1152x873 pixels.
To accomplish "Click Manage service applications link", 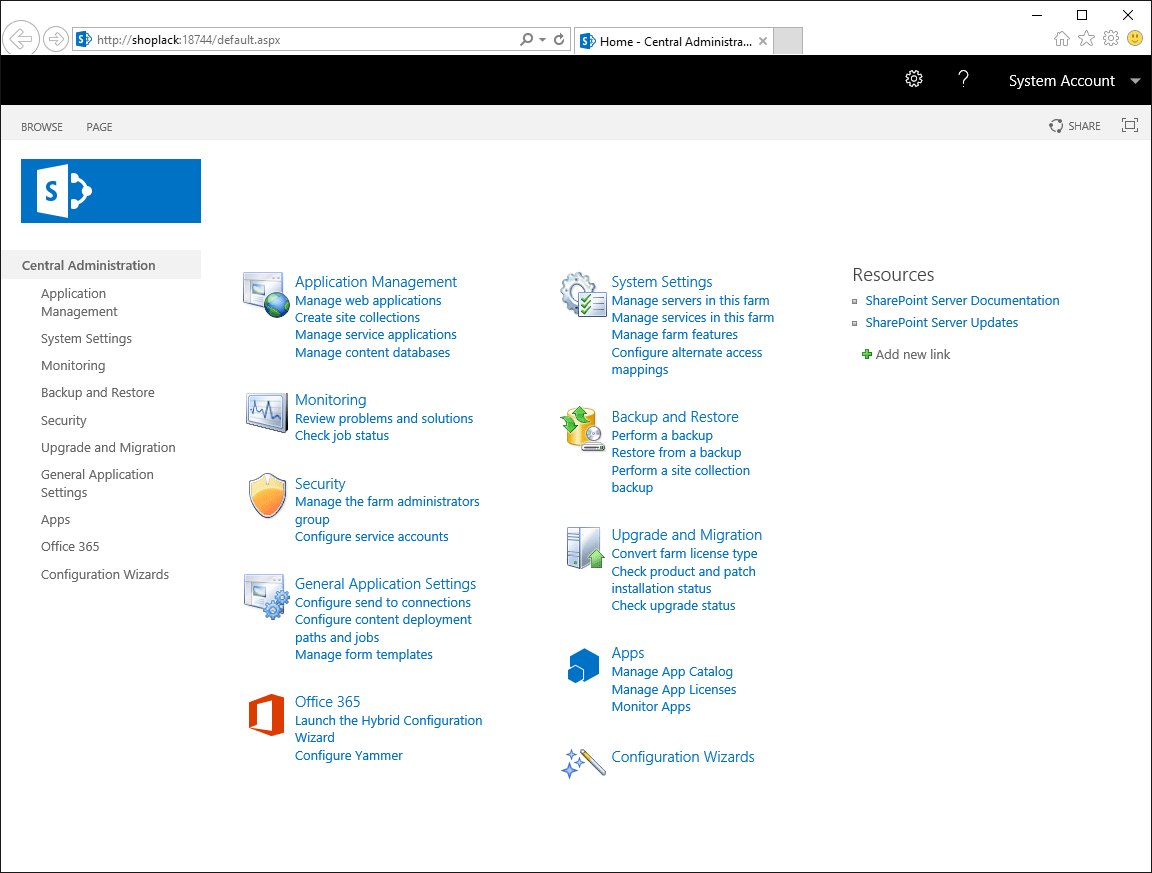I will pyautogui.click(x=375, y=334).
